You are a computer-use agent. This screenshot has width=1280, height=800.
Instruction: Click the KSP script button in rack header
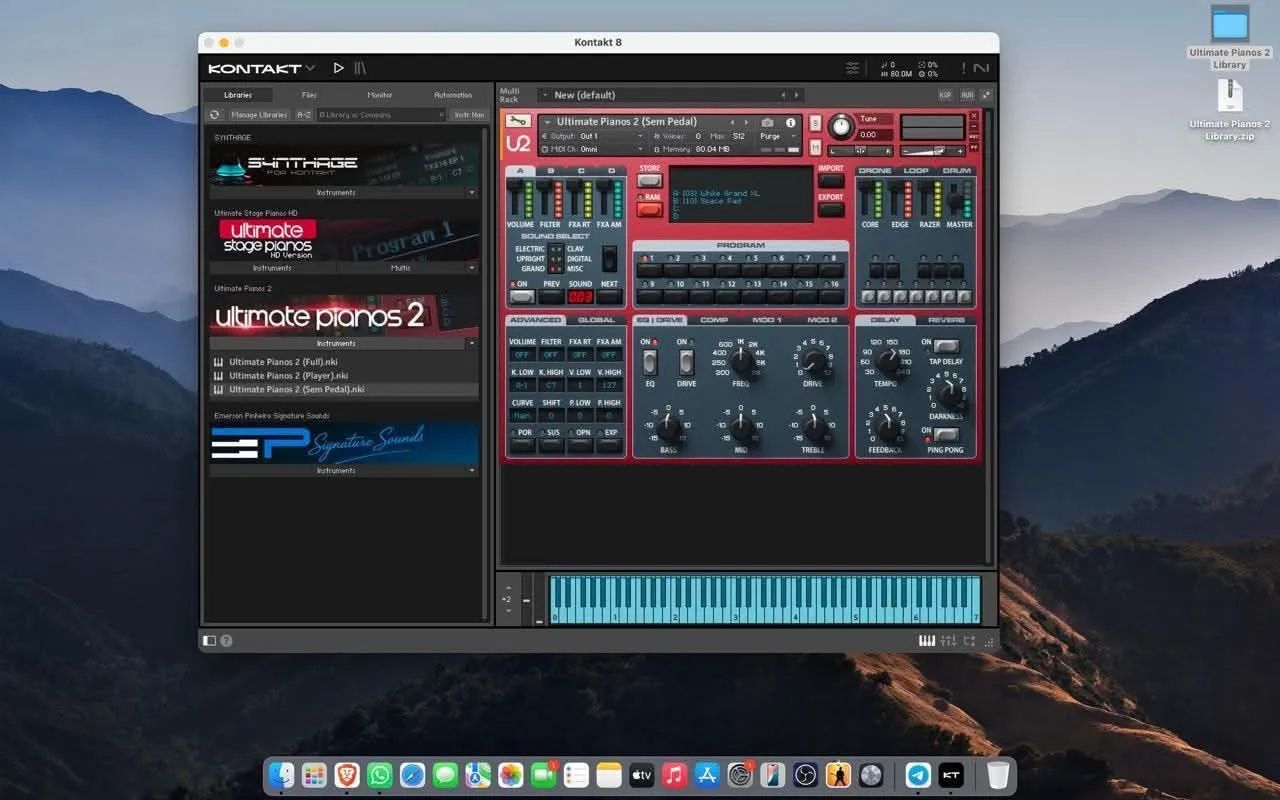[945, 95]
